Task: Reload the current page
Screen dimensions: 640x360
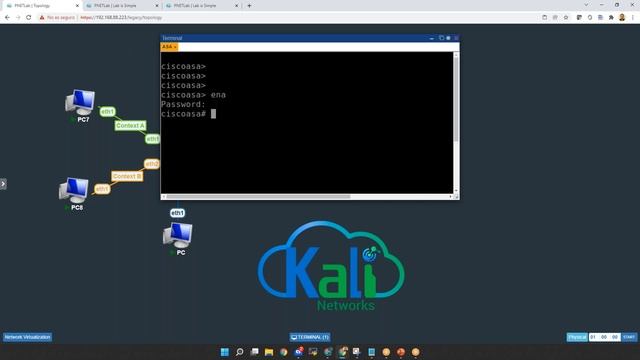Action: pyautogui.click(x=29, y=18)
